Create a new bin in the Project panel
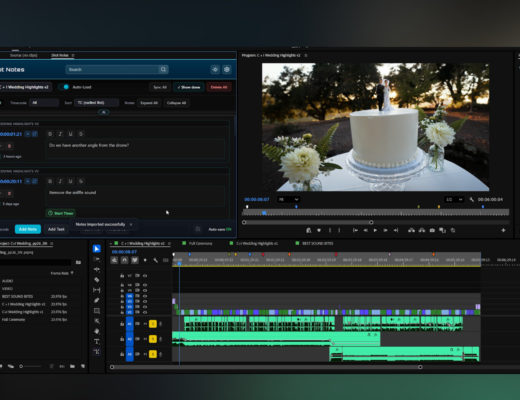The height and width of the screenshot is (400, 520). (72, 366)
